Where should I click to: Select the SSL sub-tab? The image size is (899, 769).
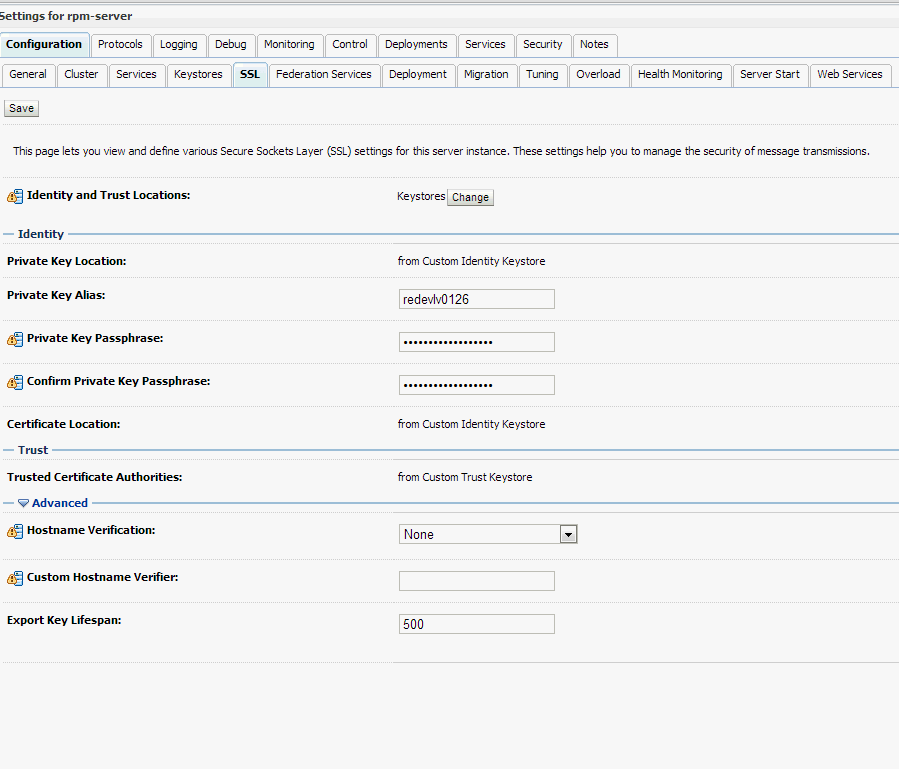[x=250, y=75]
